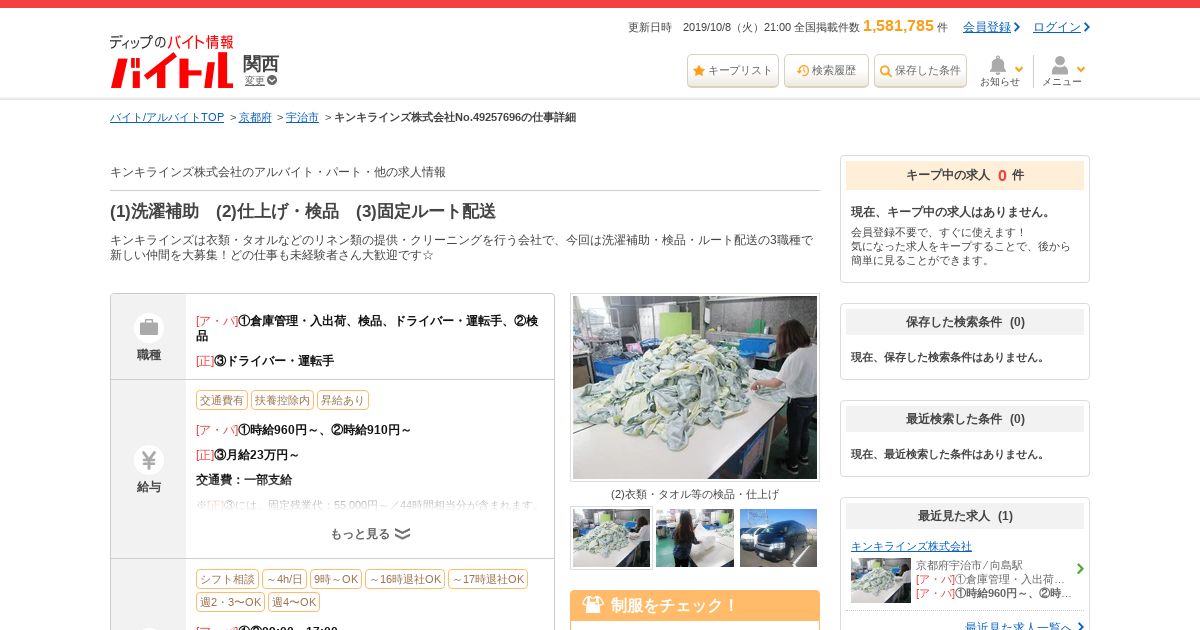Viewport: 1200px width, 630px height.
Task: Click the 交通費有 tag
Action: pyautogui.click(x=222, y=400)
